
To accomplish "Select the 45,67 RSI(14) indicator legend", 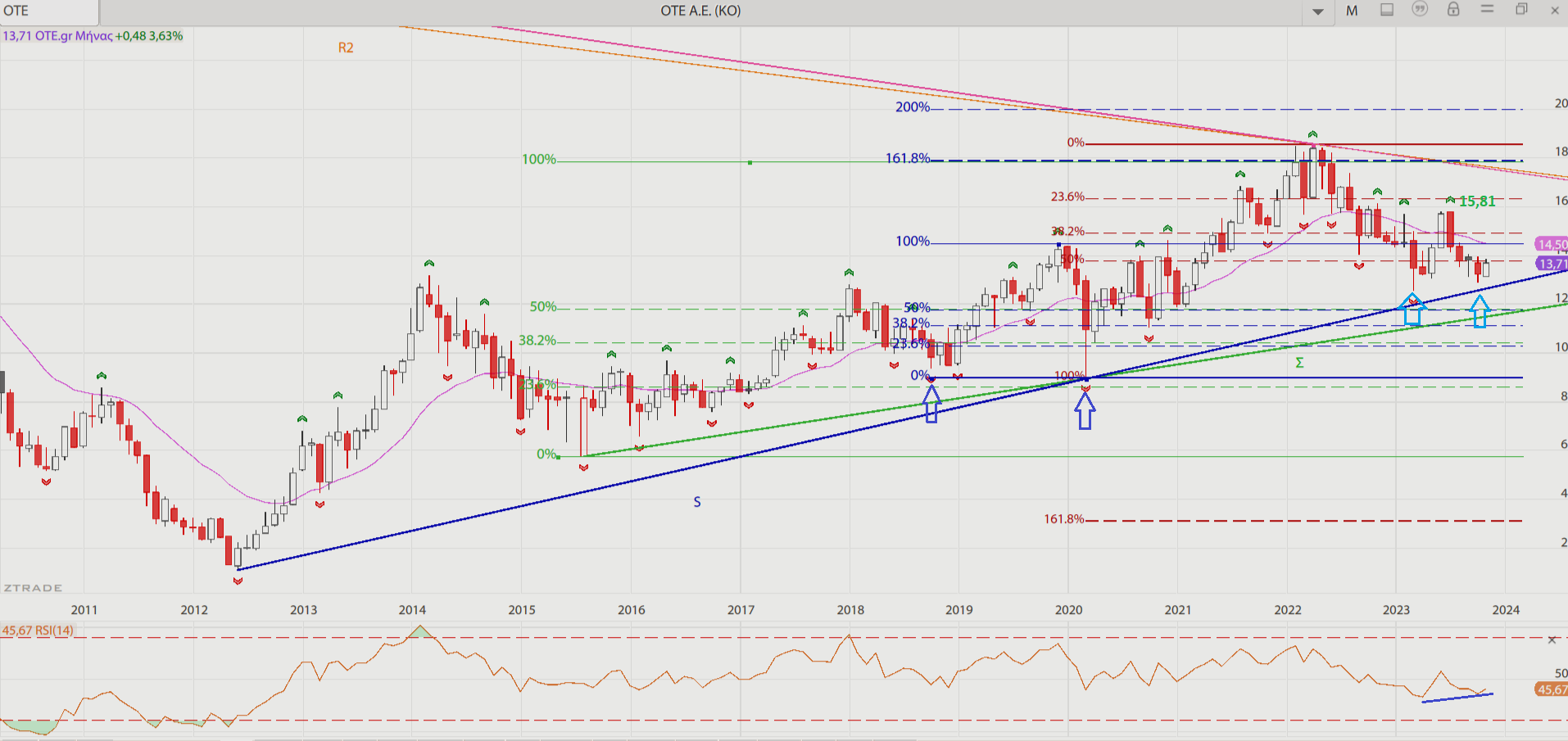I will [38, 630].
